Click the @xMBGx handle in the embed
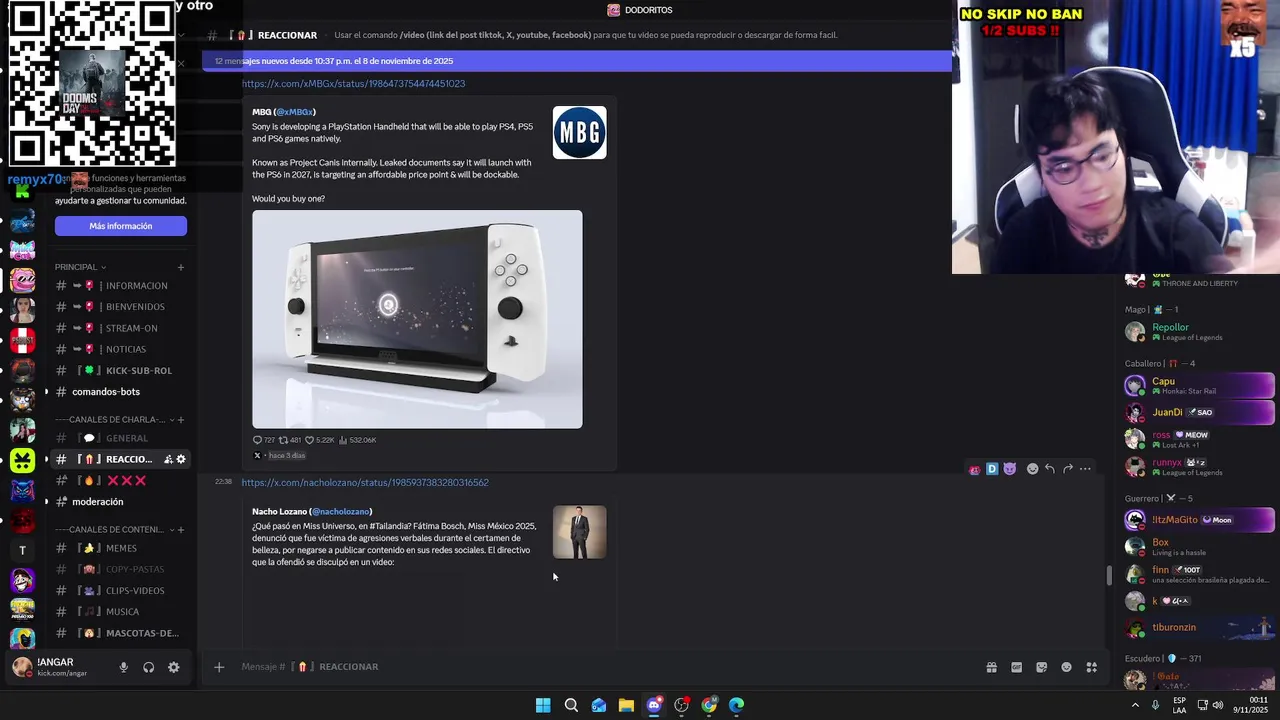Viewport: 1280px width, 720px height. 295,112
